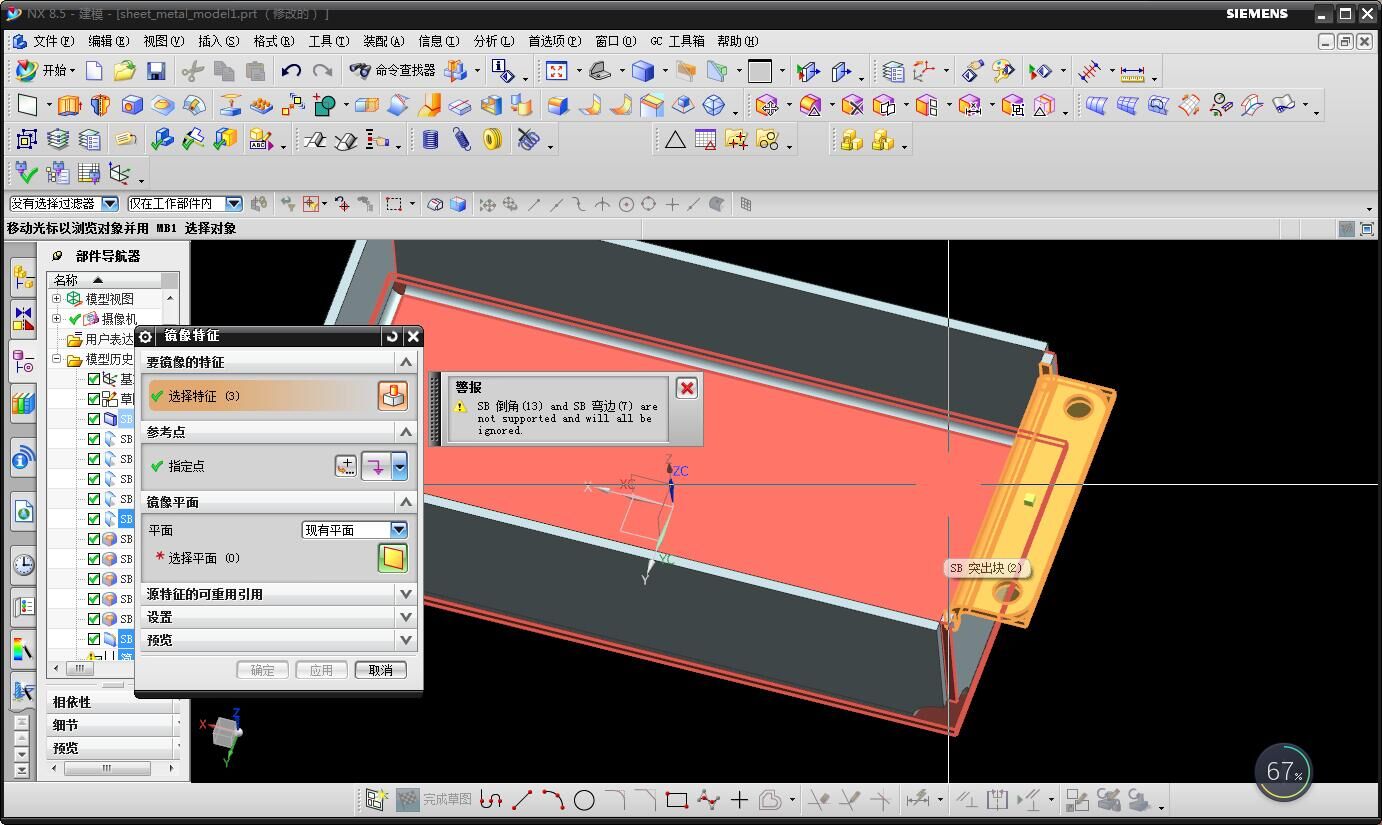The height and width of the screenshot is (825, 1382).
Task: Open the Constraint Navigator sidebar tab
Action: (23, 319)
